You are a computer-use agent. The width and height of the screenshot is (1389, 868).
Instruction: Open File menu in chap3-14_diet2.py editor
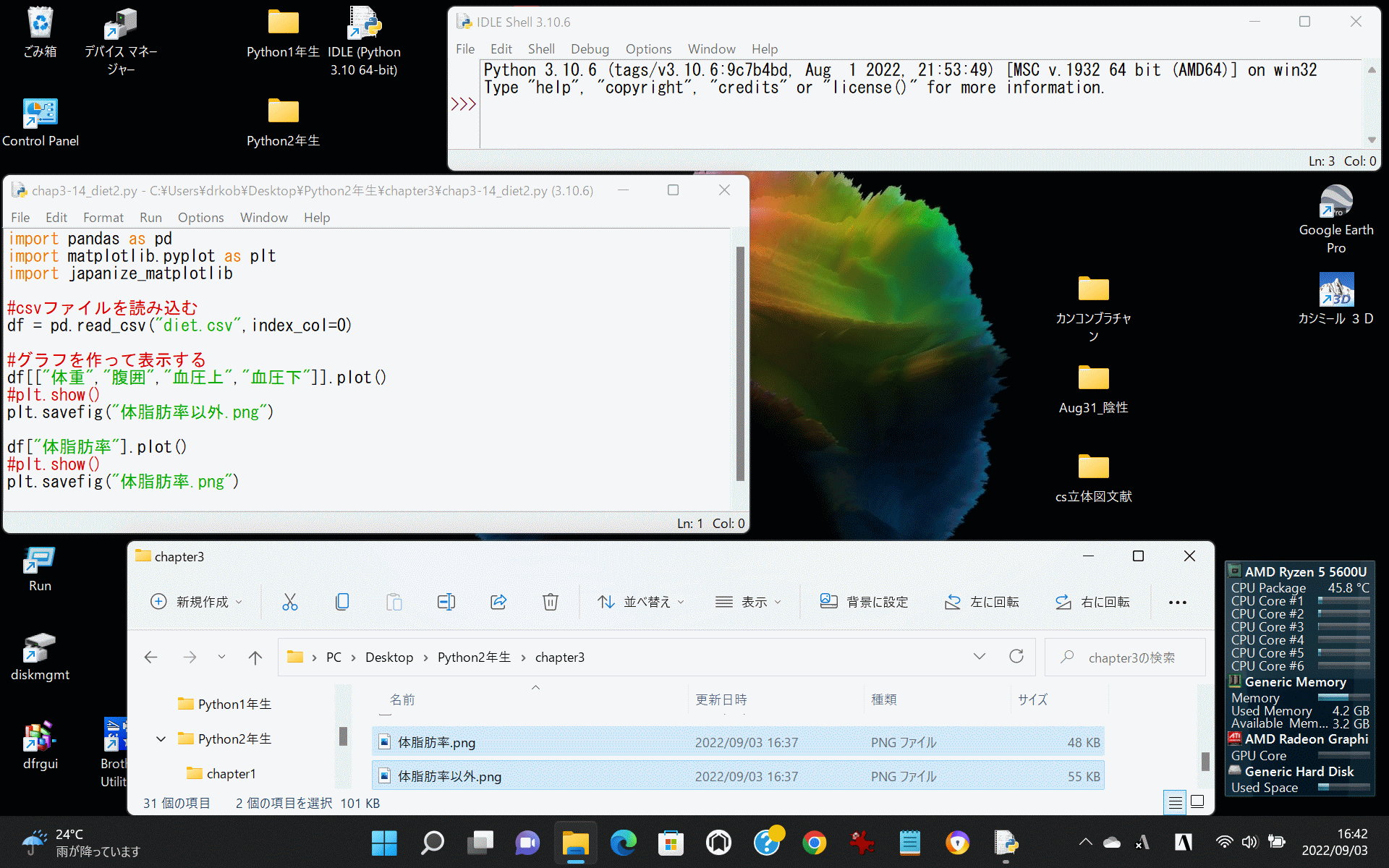(20, 218)
